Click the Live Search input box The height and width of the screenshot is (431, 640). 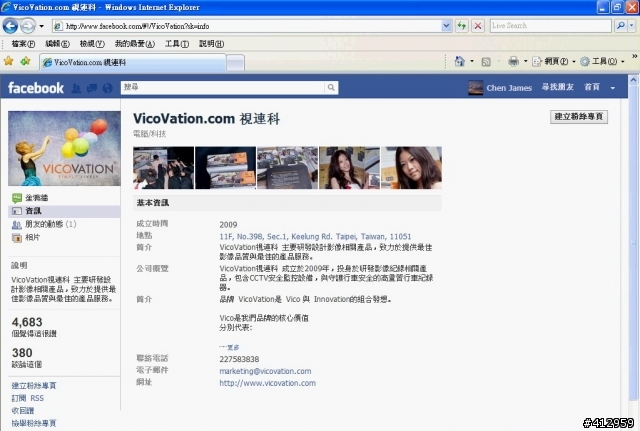click(x=550, y=26)
